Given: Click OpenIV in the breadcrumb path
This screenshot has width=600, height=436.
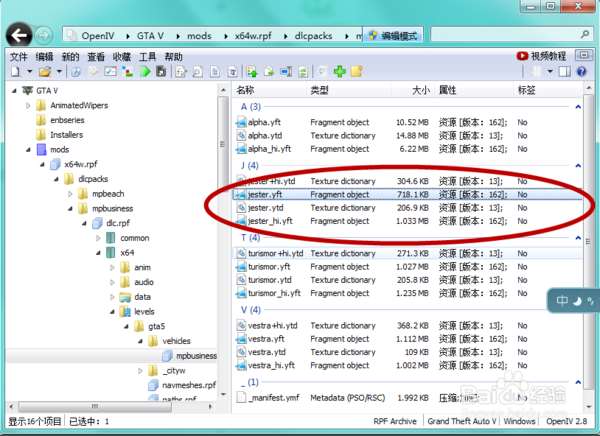Looking at the screenshot, I should tap(98, 36).
